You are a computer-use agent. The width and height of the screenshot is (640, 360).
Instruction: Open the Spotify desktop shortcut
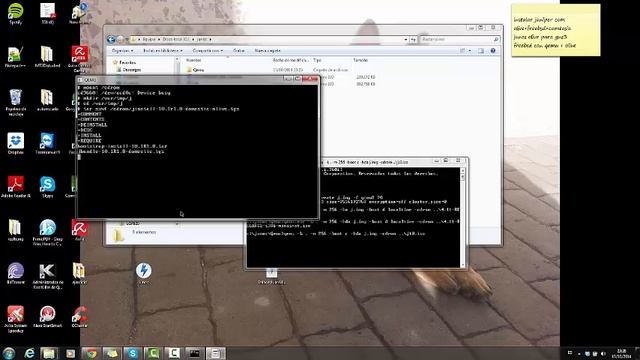tap(16, 14)
